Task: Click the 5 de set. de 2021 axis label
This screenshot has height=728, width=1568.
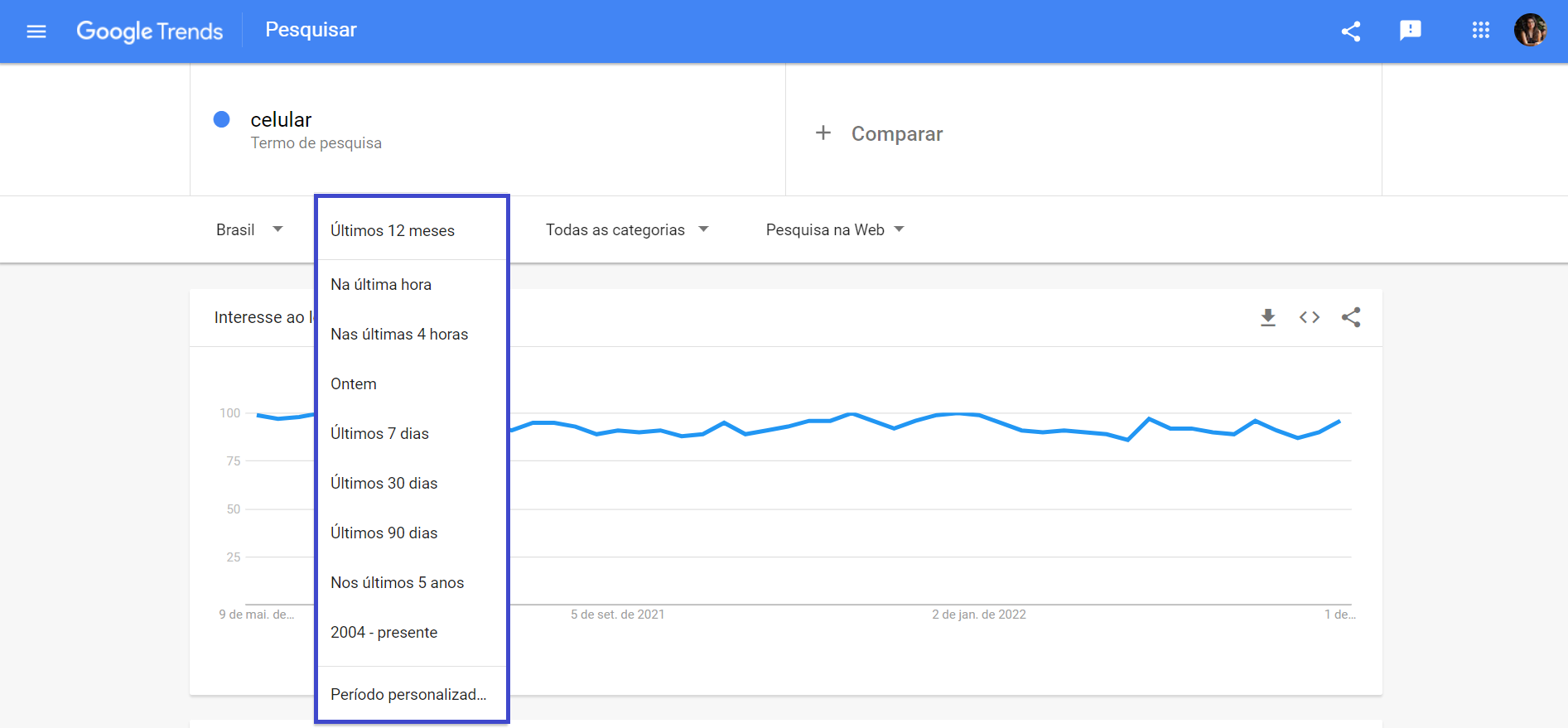Action: point(617,615)
